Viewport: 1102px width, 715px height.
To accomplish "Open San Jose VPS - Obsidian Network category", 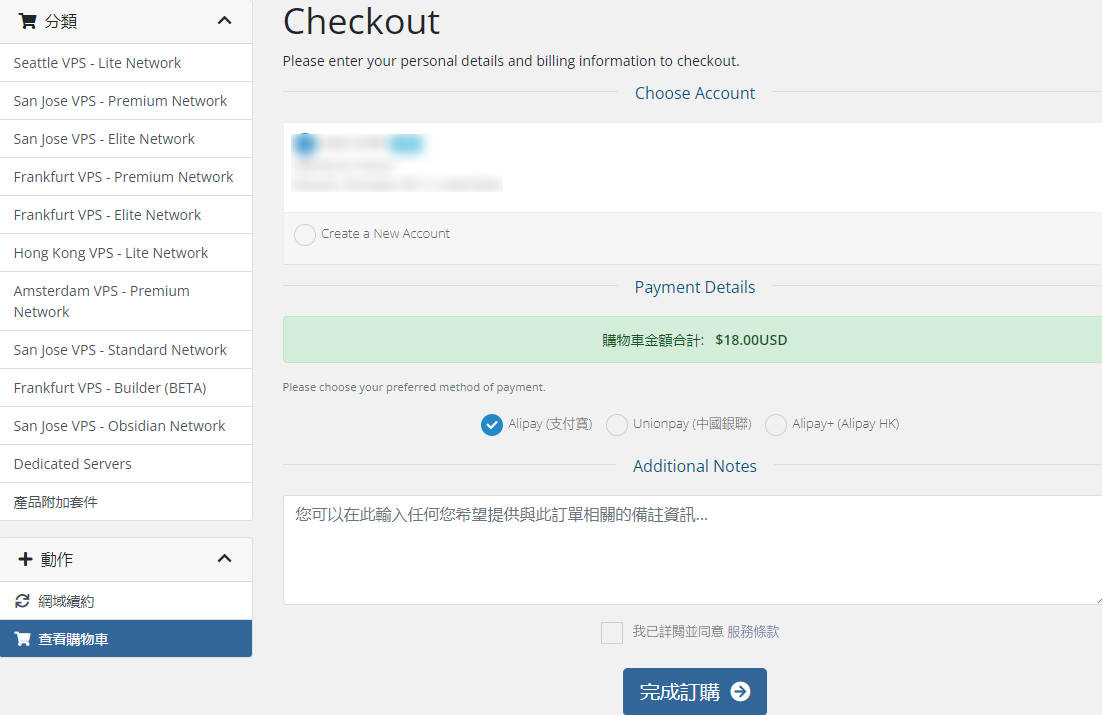I will click(x=126, y=426).
